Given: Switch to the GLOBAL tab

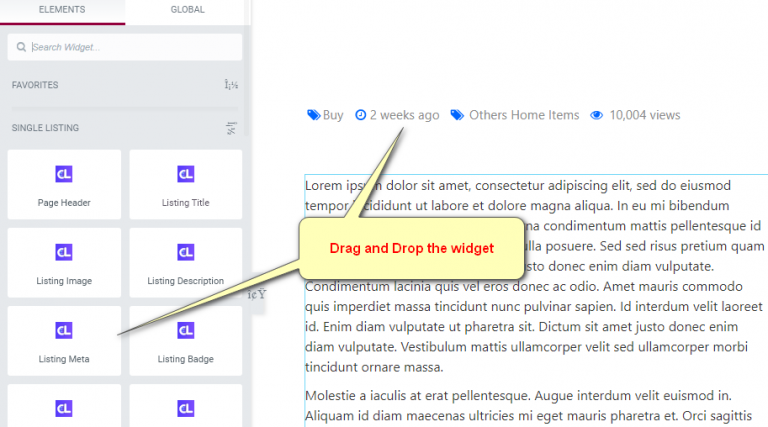Looking at the screenshot, I should pos(187,10).
